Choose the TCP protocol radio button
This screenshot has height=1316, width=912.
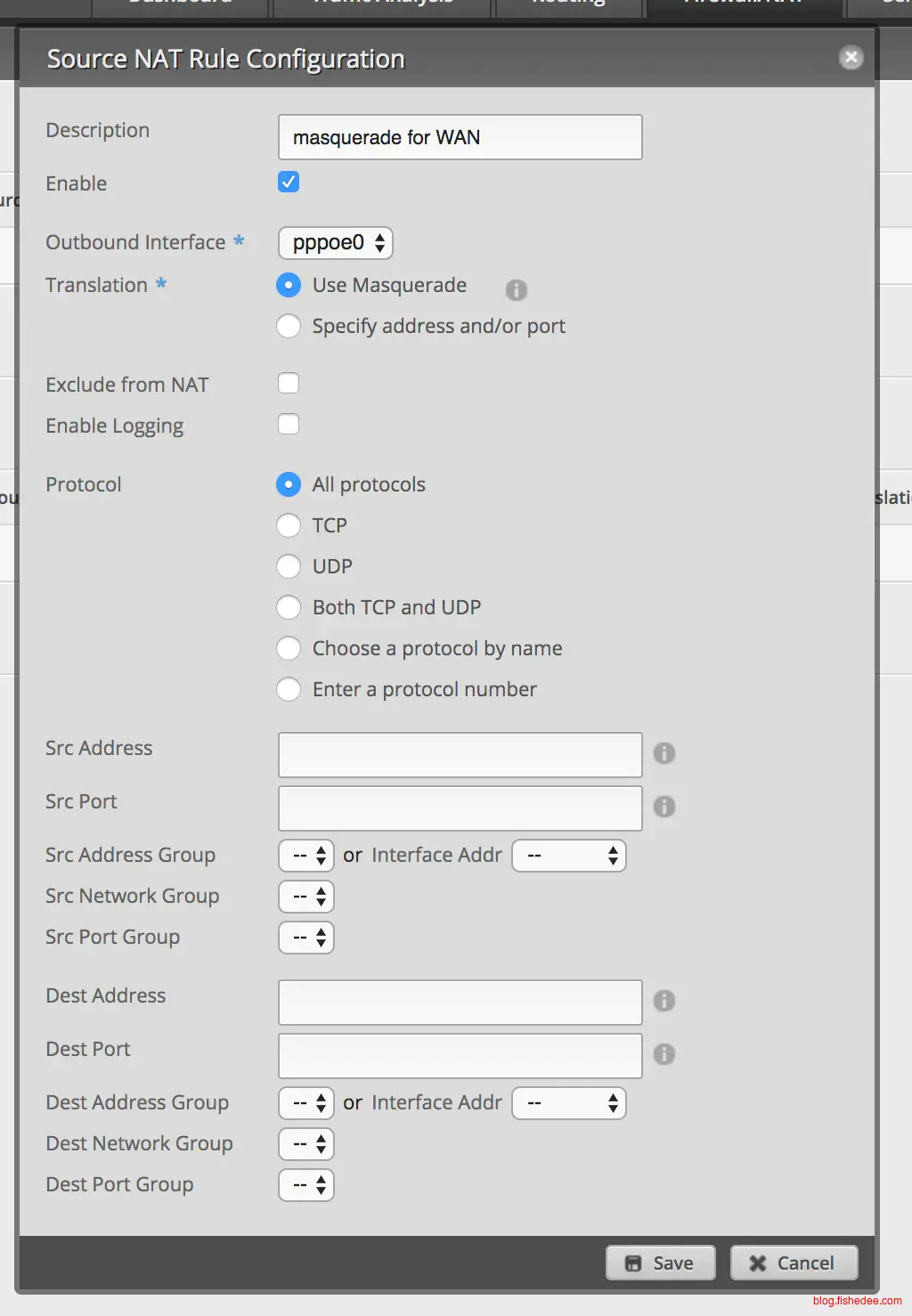pos(289,525)
